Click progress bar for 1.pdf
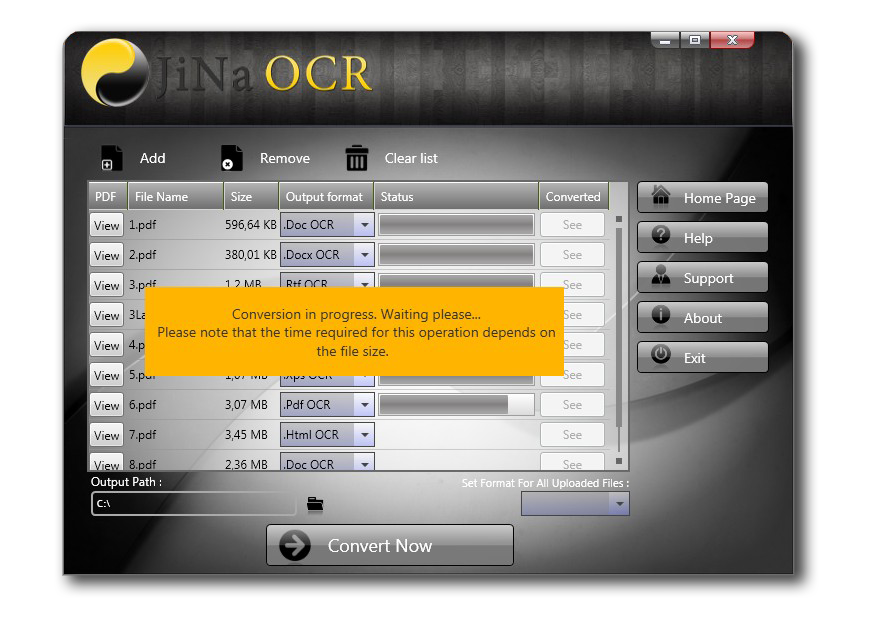This screenshot has width=890, height=633. tap(456, 225)
